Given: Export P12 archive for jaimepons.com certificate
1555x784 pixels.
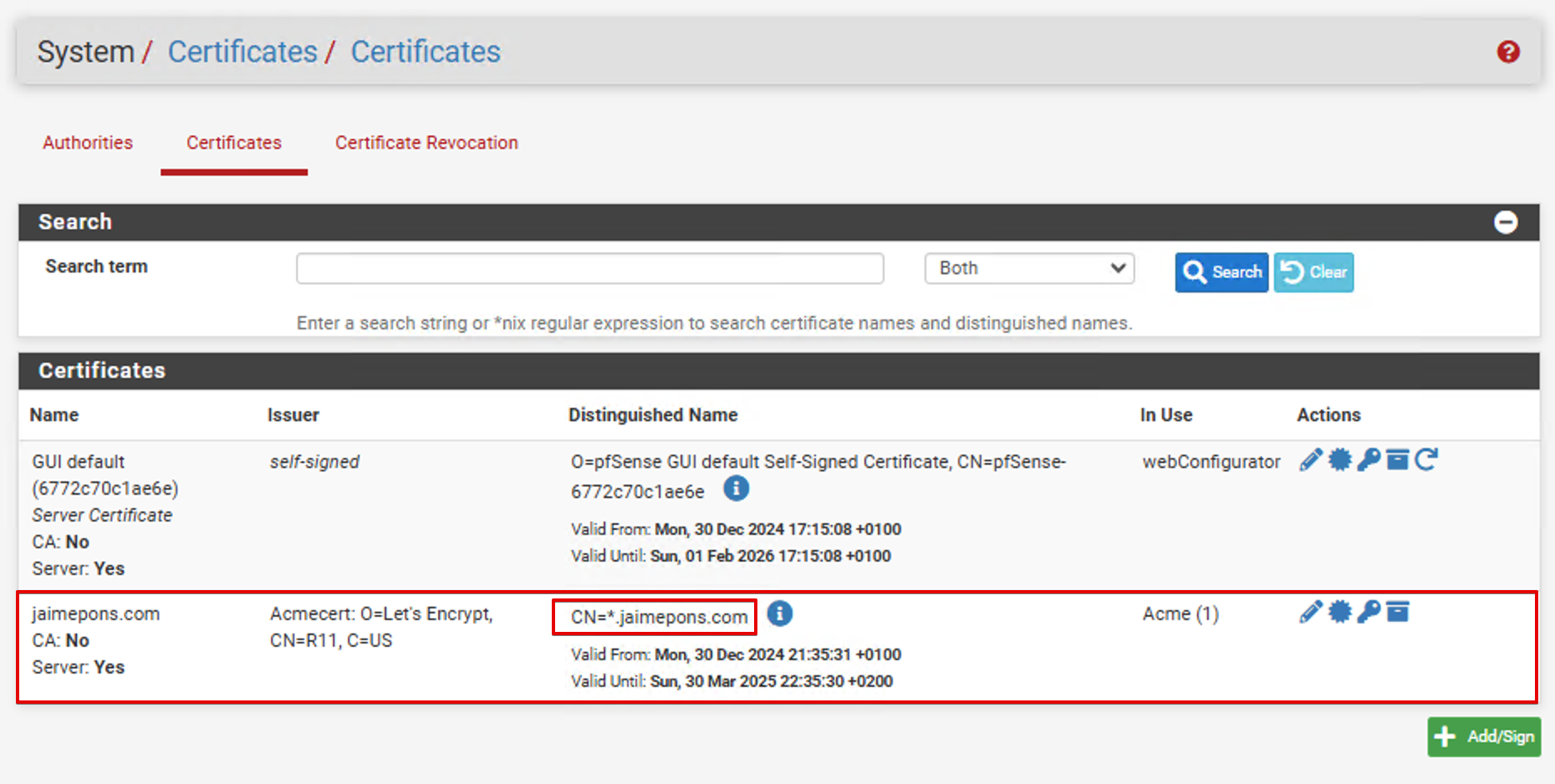Looking at the screenshot, I should [x=1397, y=612].
